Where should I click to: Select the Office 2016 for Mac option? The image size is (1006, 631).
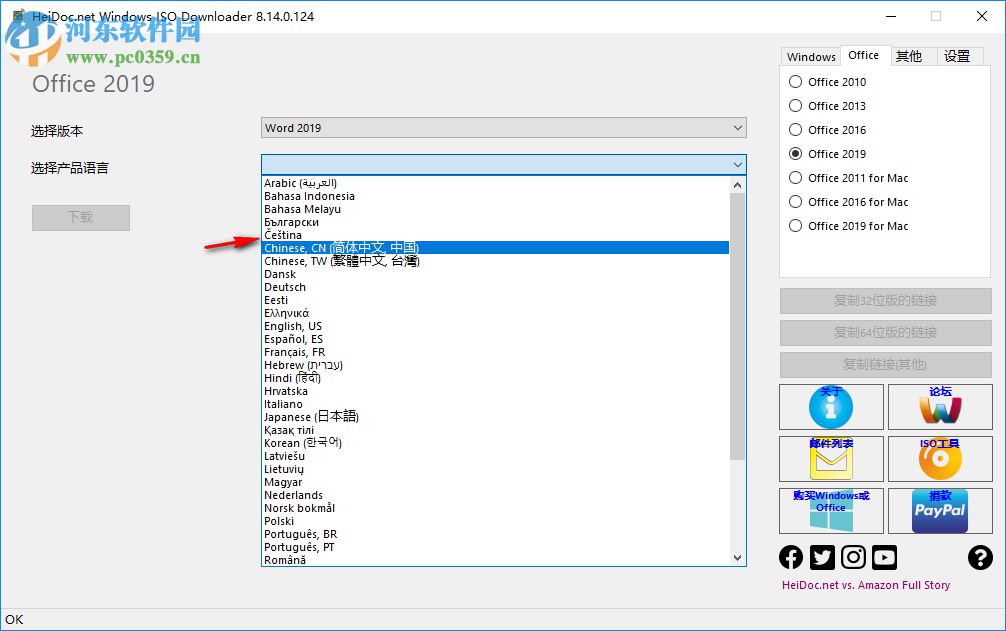pos(796,201)
